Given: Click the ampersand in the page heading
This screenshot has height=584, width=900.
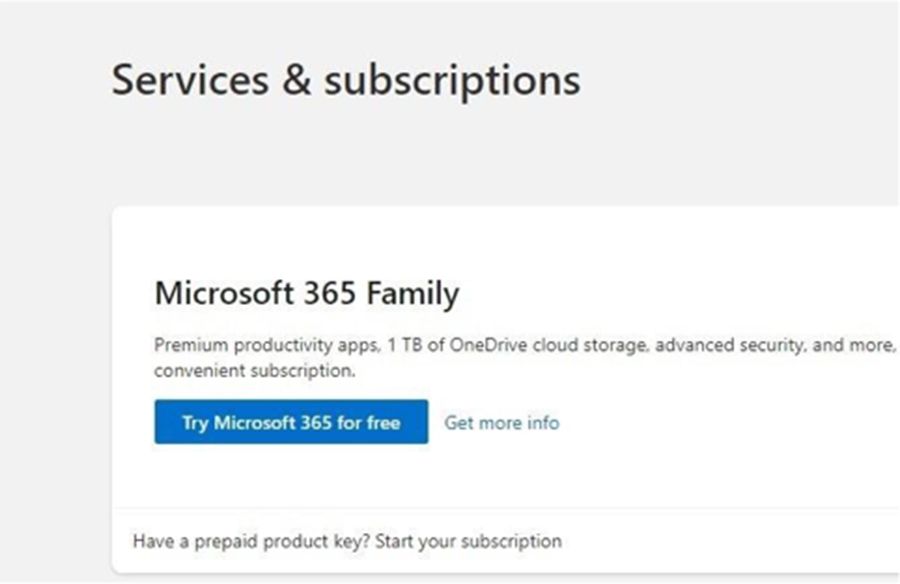Looking at the screenshot, I should pyautogui.click(x=296, y=80).
